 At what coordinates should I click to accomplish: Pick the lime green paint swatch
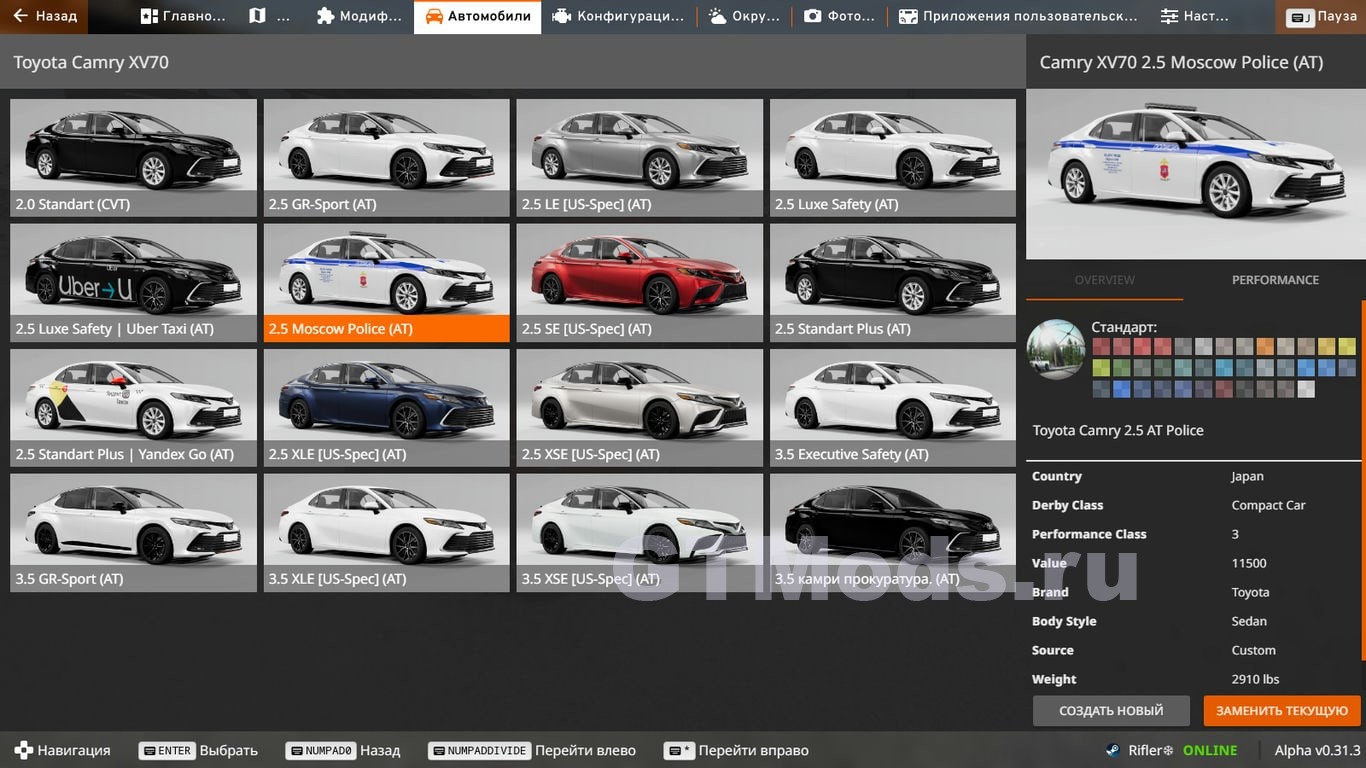(1101, 368)
